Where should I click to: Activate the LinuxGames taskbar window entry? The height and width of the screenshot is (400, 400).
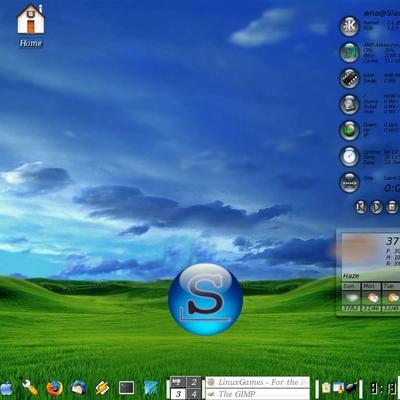pyautogui.click(x=258, y=382)
